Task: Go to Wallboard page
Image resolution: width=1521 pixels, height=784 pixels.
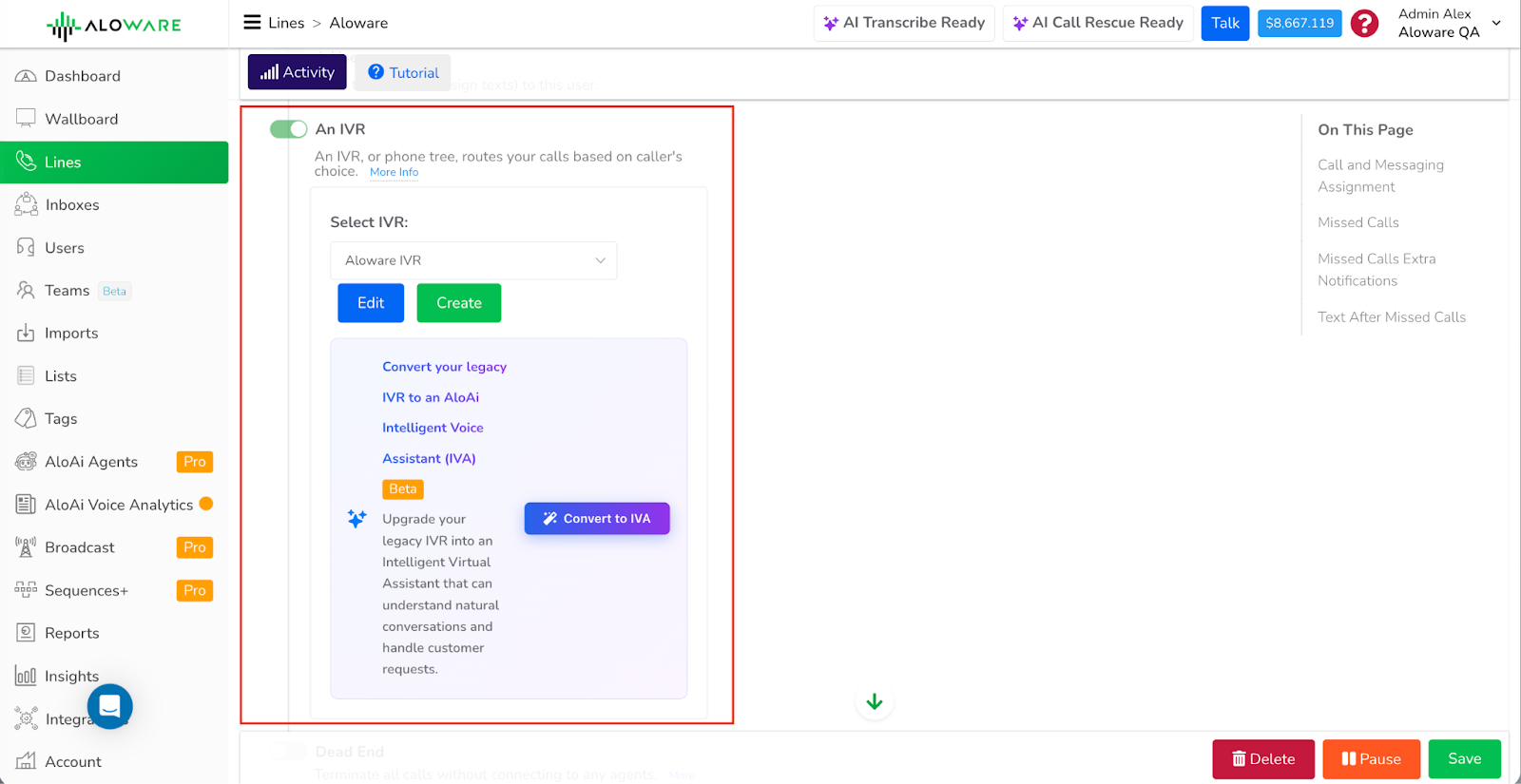Action: [114, 119]
